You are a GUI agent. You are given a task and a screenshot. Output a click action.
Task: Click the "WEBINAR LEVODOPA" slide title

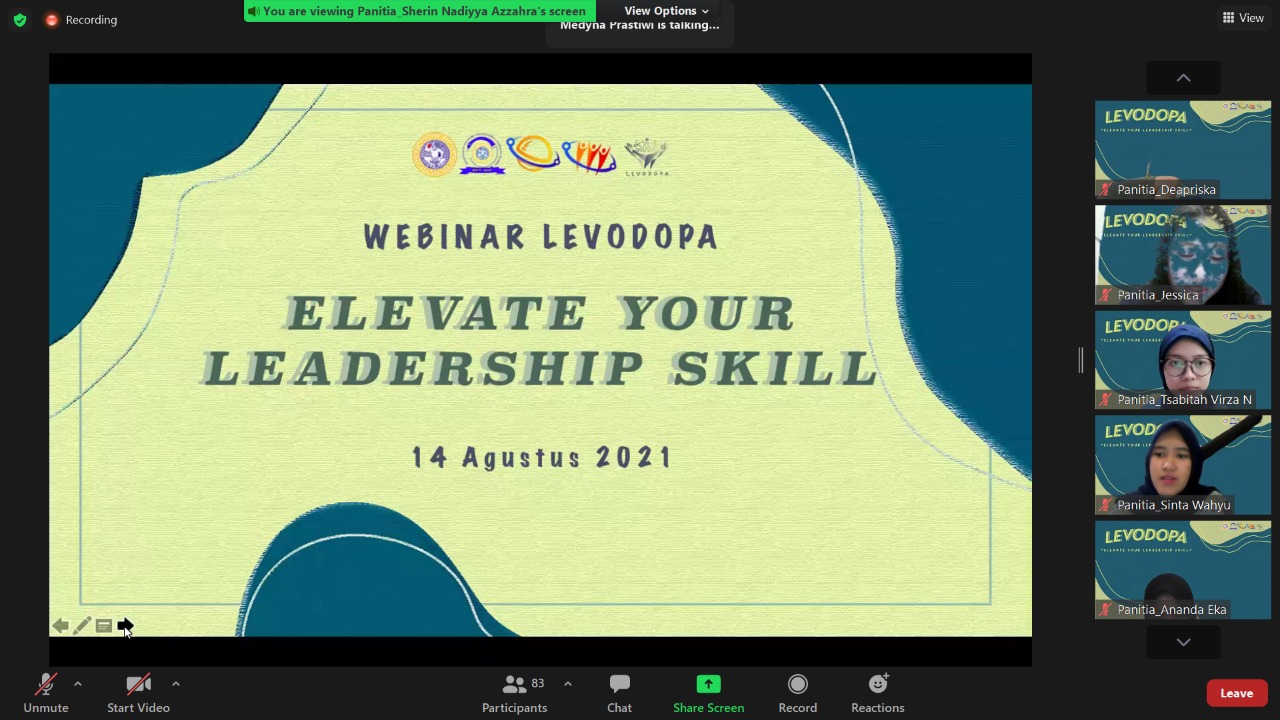540,237
